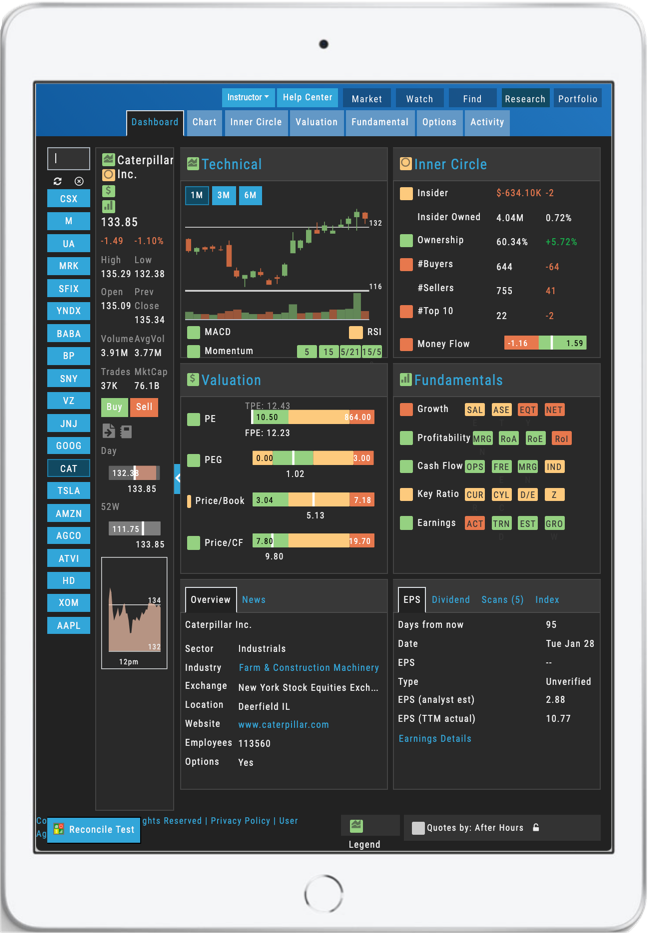Image resolution: width=648 pixels, height=934 pixels.
Task: Open the Activity tab
Action: pos(487,122)
